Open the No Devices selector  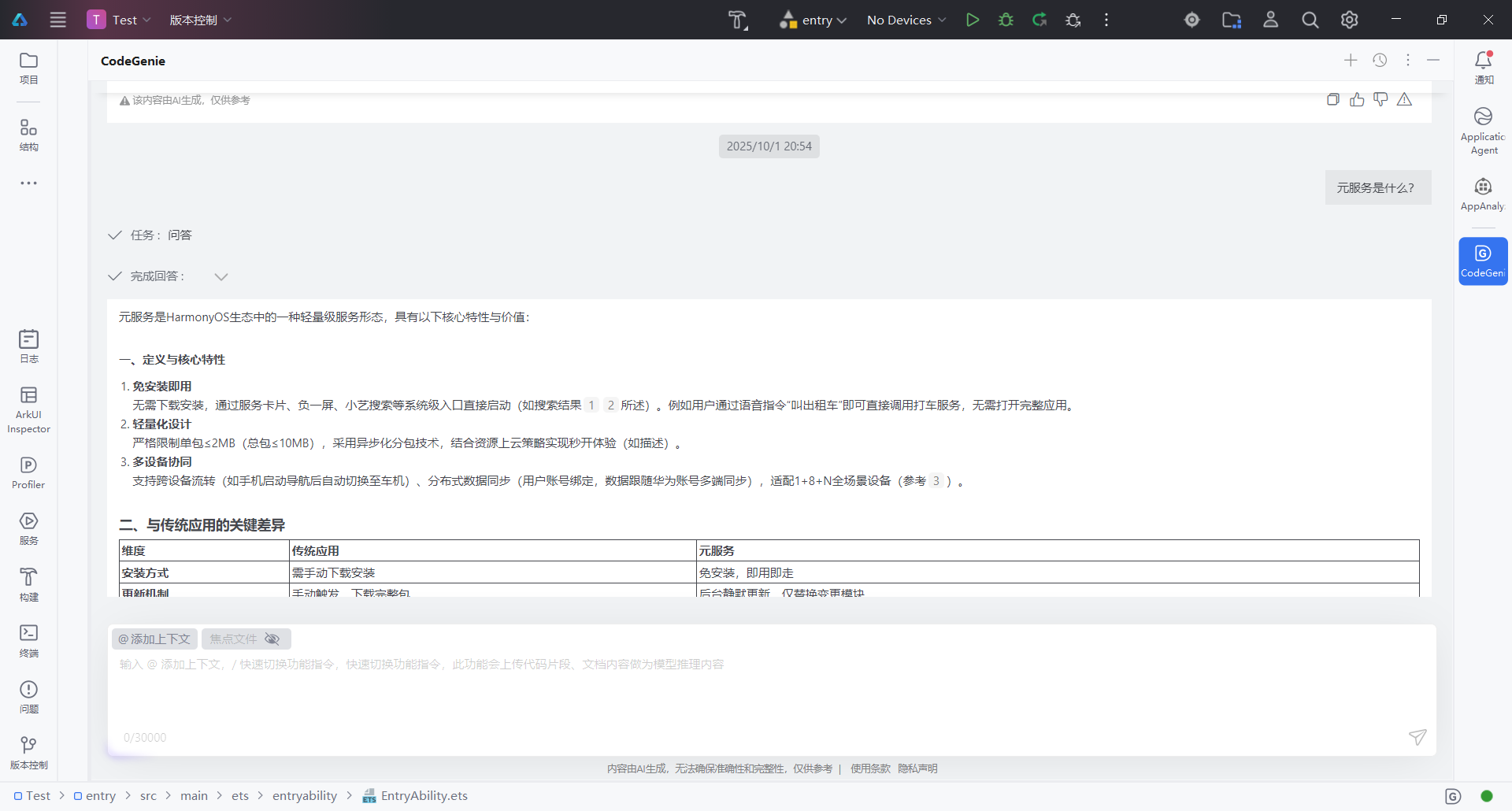point(906,20)
